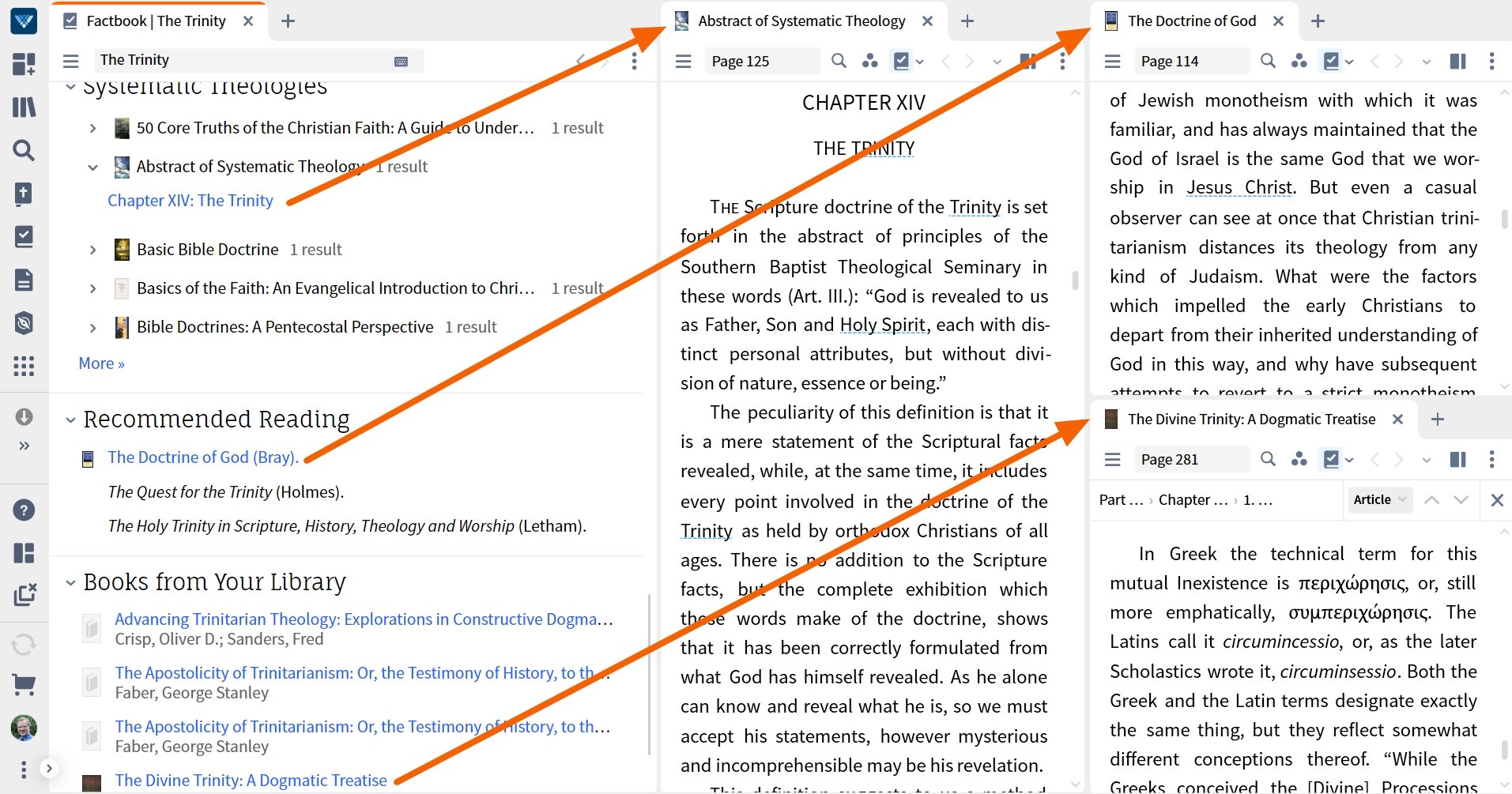Open the Factbook panel kebab menu
The width and height of the screenshot is (1512, 794).
coord(634,61)
